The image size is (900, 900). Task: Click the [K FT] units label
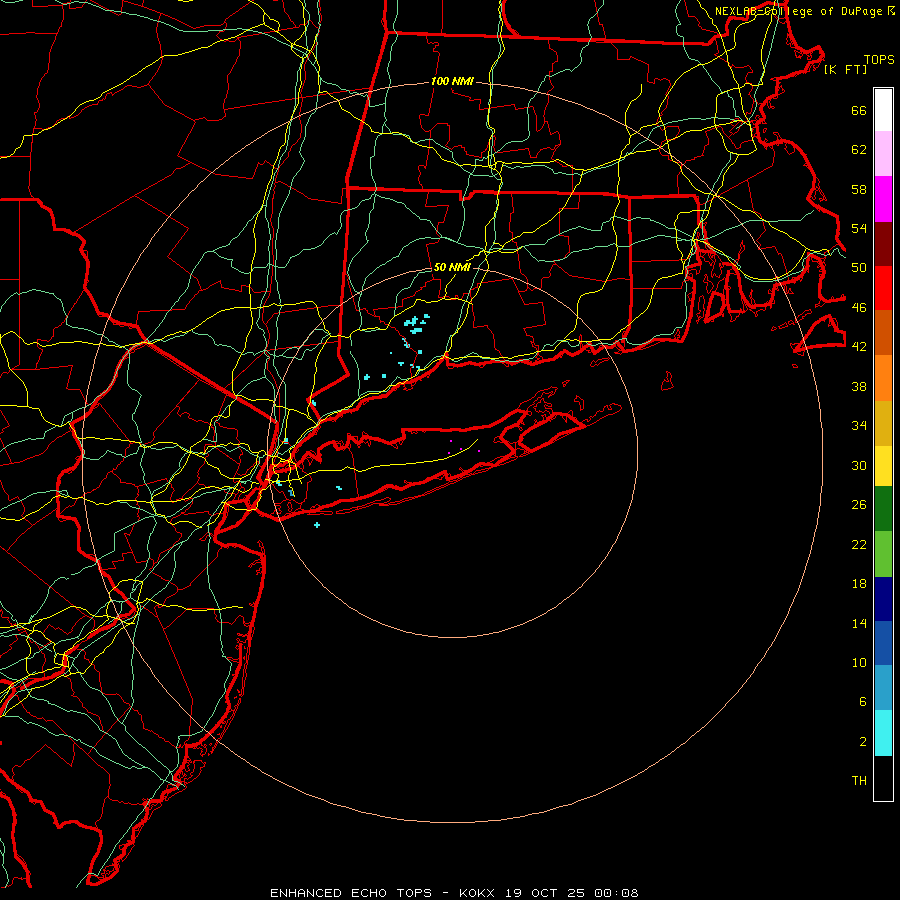pyautogui.click(x=845, y=69)
